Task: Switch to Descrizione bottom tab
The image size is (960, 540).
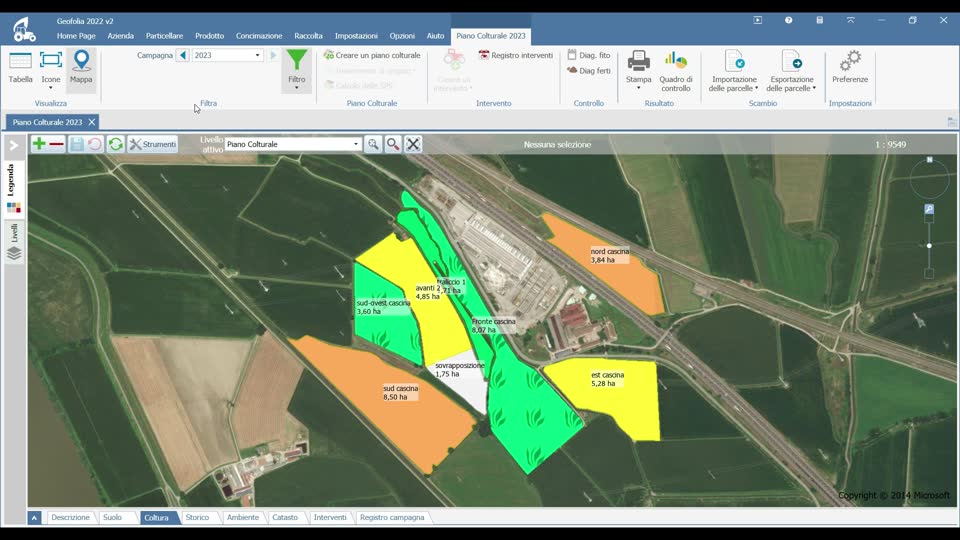Action: tap(70, 517)
